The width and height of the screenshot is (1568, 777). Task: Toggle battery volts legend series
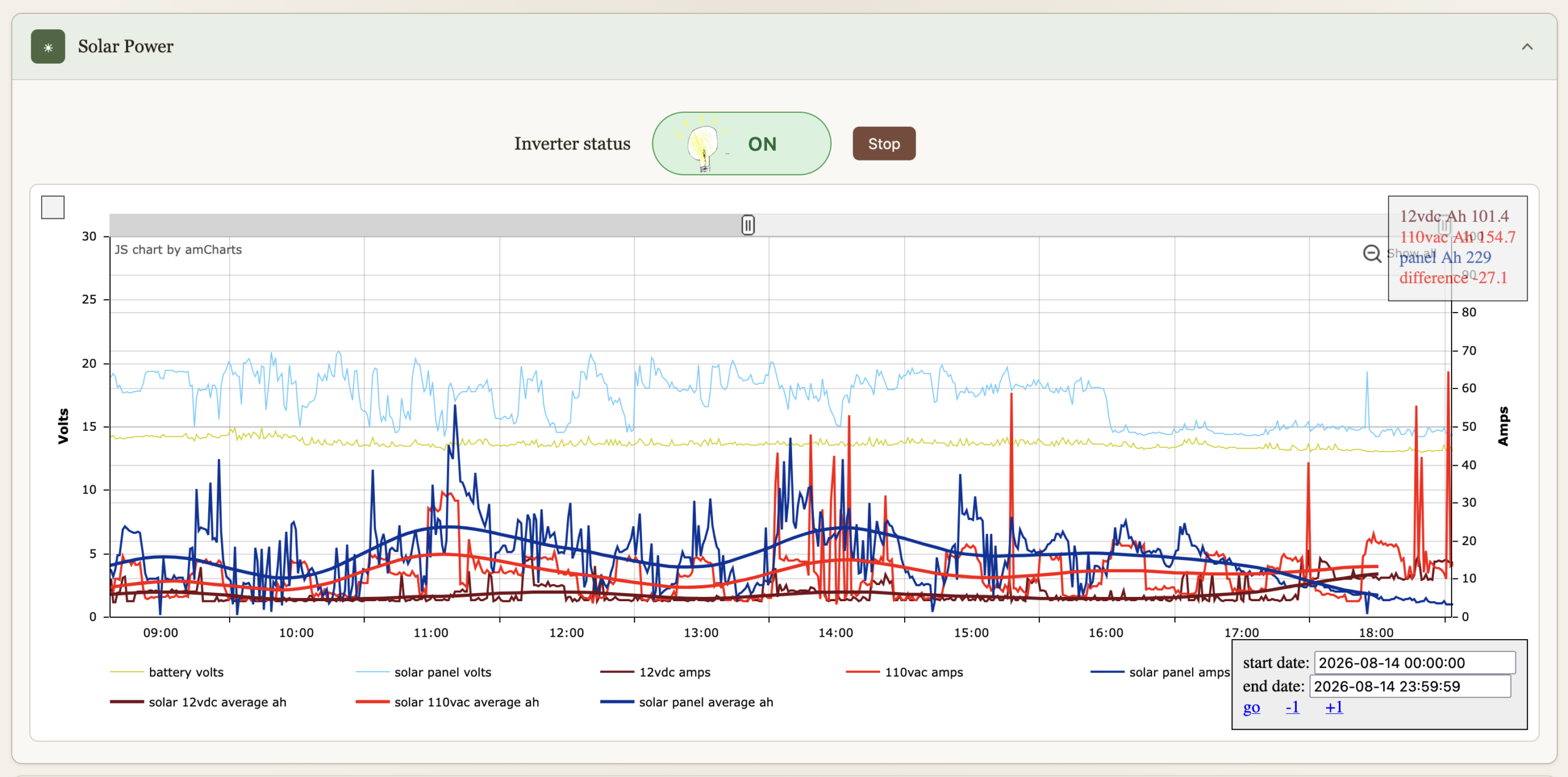(167, 672)
